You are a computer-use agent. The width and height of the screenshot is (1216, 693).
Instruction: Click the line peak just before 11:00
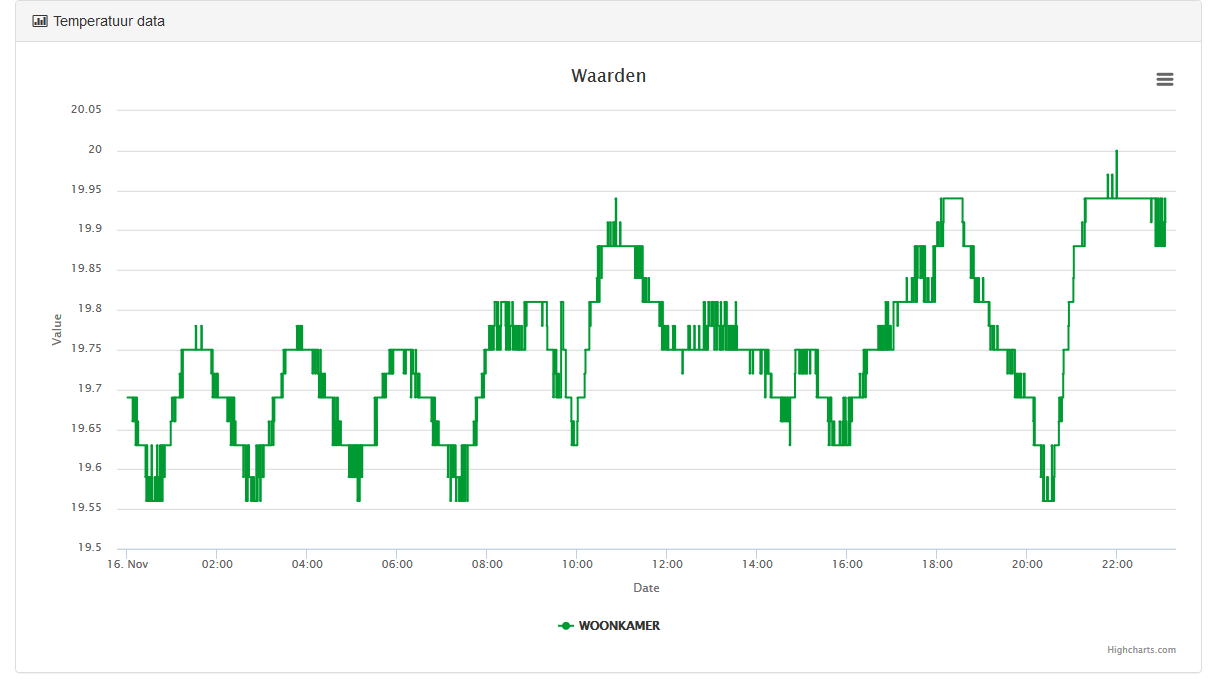pos(616,199)
